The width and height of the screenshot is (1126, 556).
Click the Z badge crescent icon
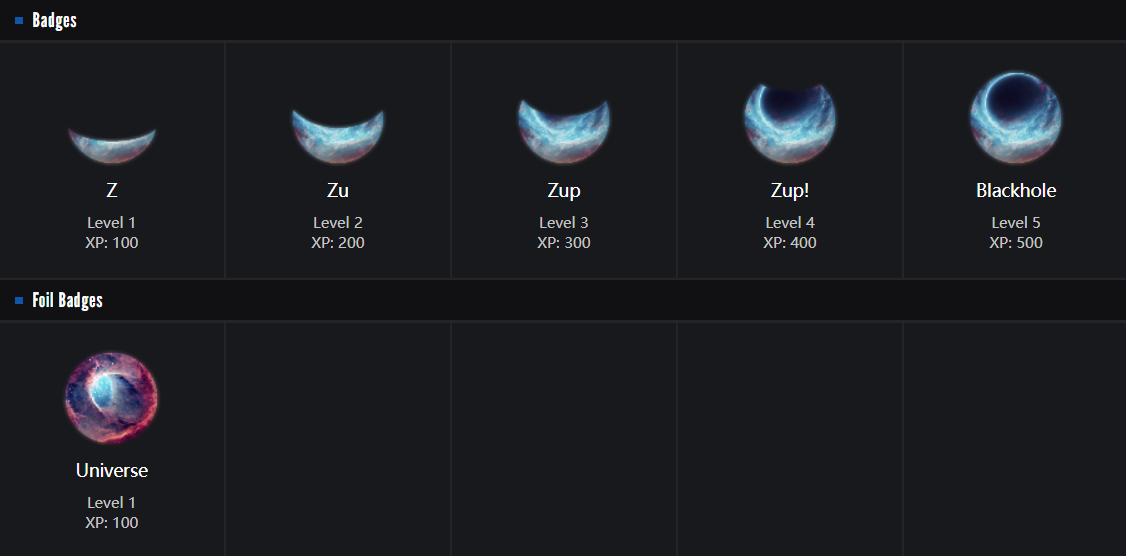[x=111, y=146]
